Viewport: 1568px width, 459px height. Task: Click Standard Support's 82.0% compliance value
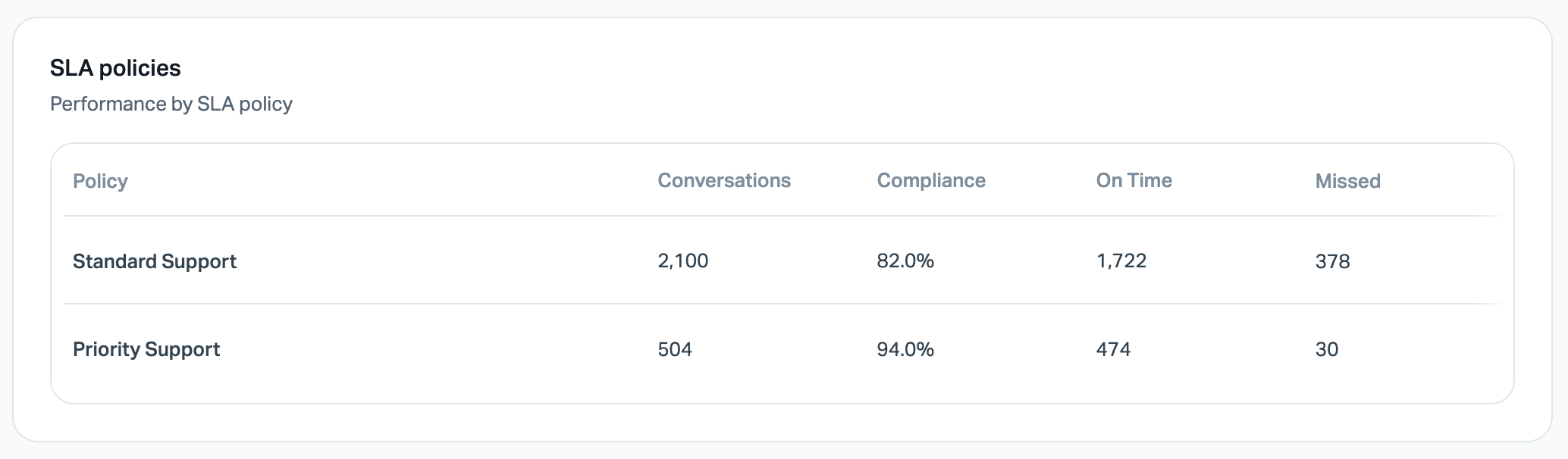click(x=905, y=261)
